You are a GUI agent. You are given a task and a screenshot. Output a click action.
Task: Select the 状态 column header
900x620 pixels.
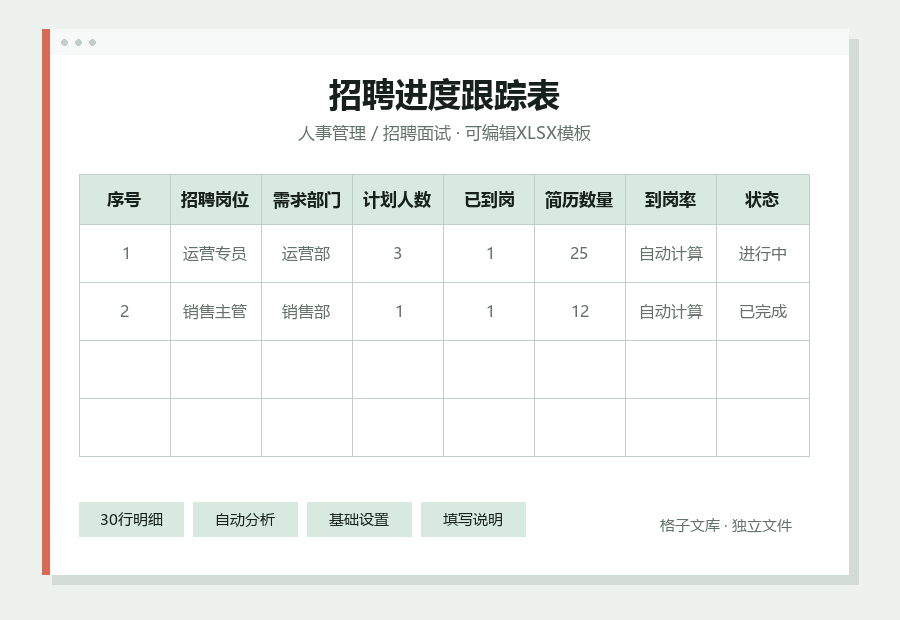[763, 200]
